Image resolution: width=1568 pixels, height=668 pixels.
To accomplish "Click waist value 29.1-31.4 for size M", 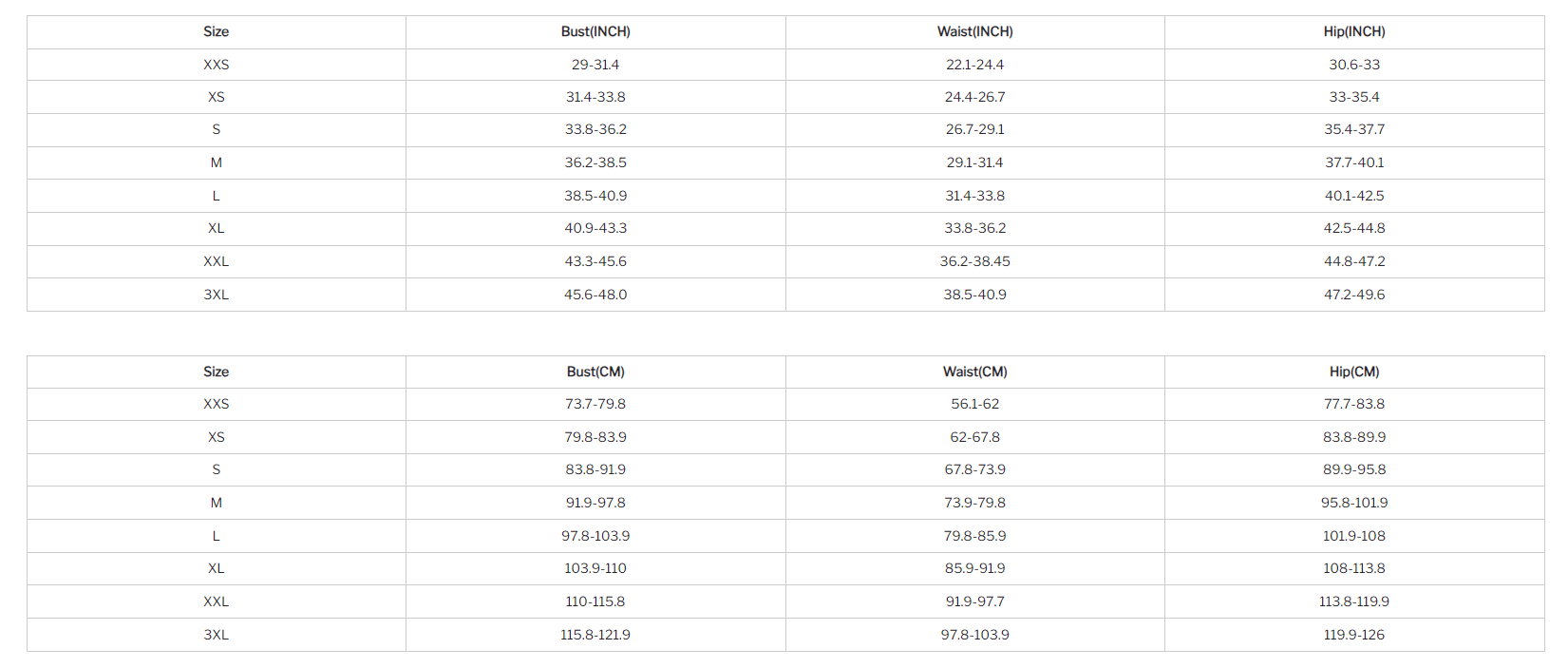I will coord(974,162).
